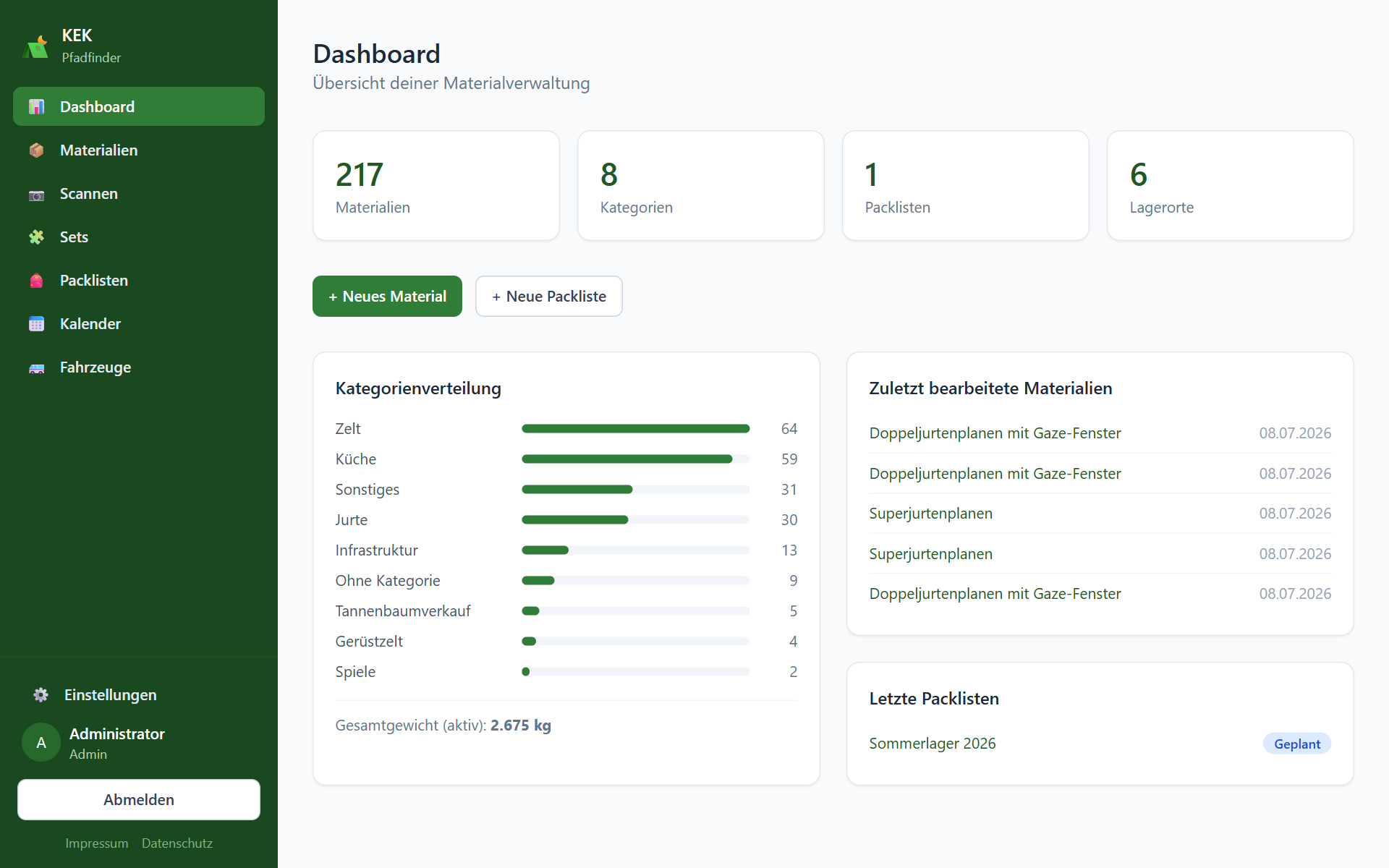Open the 217 Materialien stat card

[436, 185]
